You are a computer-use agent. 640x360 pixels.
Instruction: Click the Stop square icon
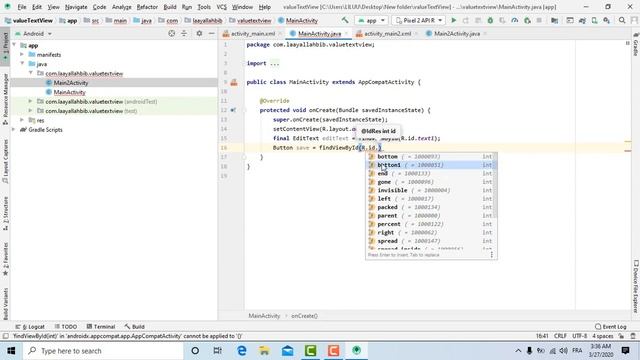[x=539, y=20]
